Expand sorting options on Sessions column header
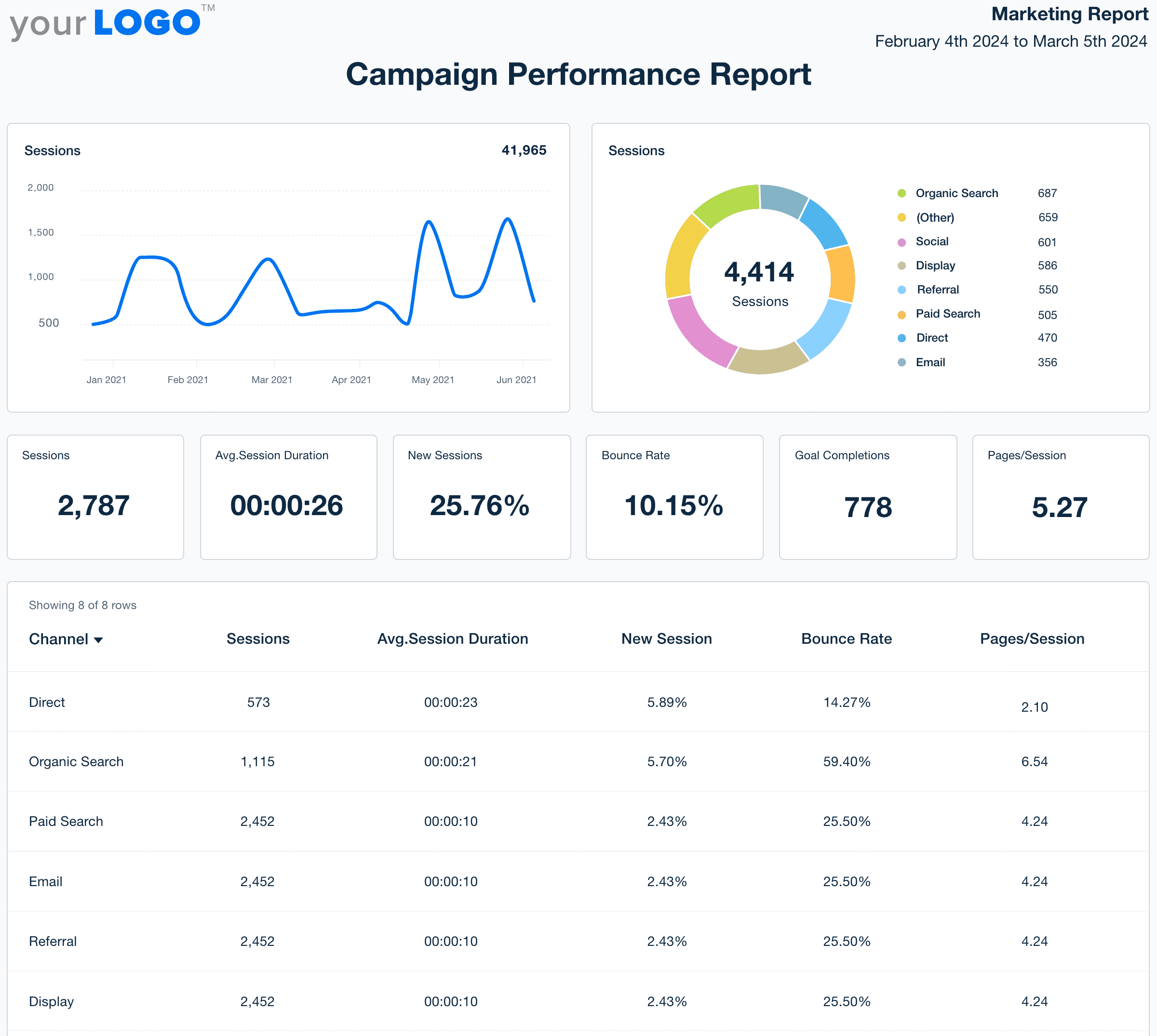The image size is (1157, 1036). pos(258,638)
